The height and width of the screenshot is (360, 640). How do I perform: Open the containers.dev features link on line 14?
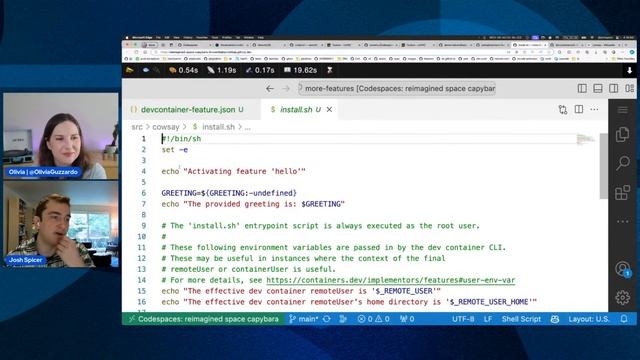[x=391, y=280]
